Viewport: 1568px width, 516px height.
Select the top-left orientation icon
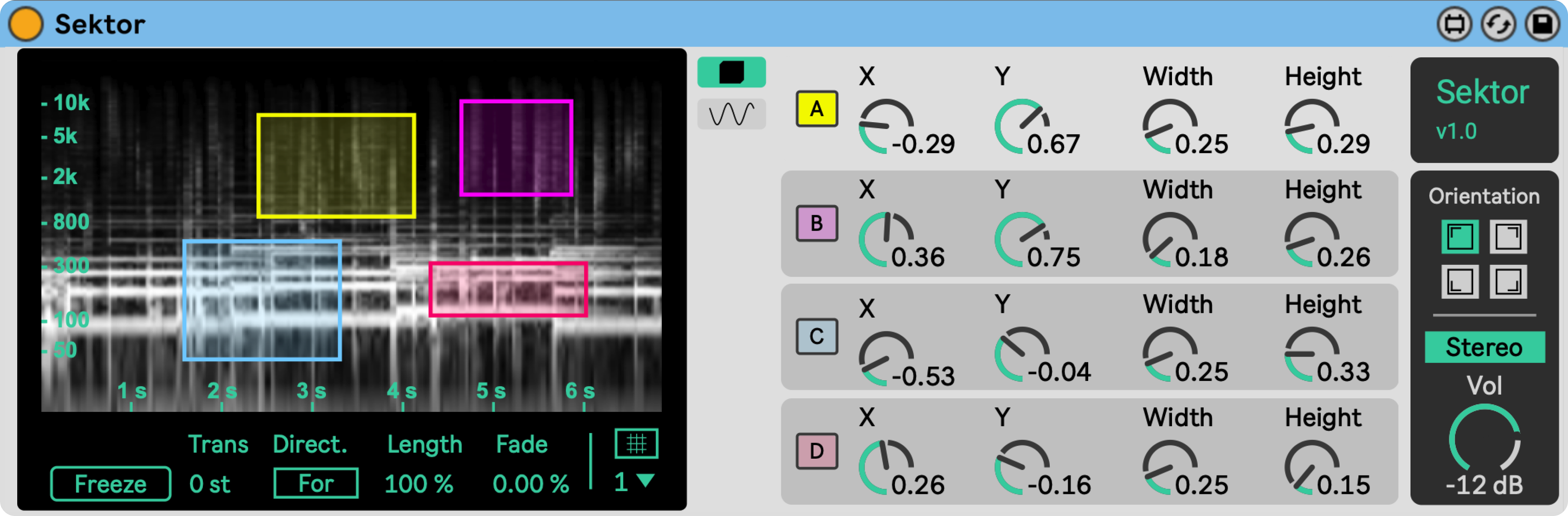point(1460,237)
